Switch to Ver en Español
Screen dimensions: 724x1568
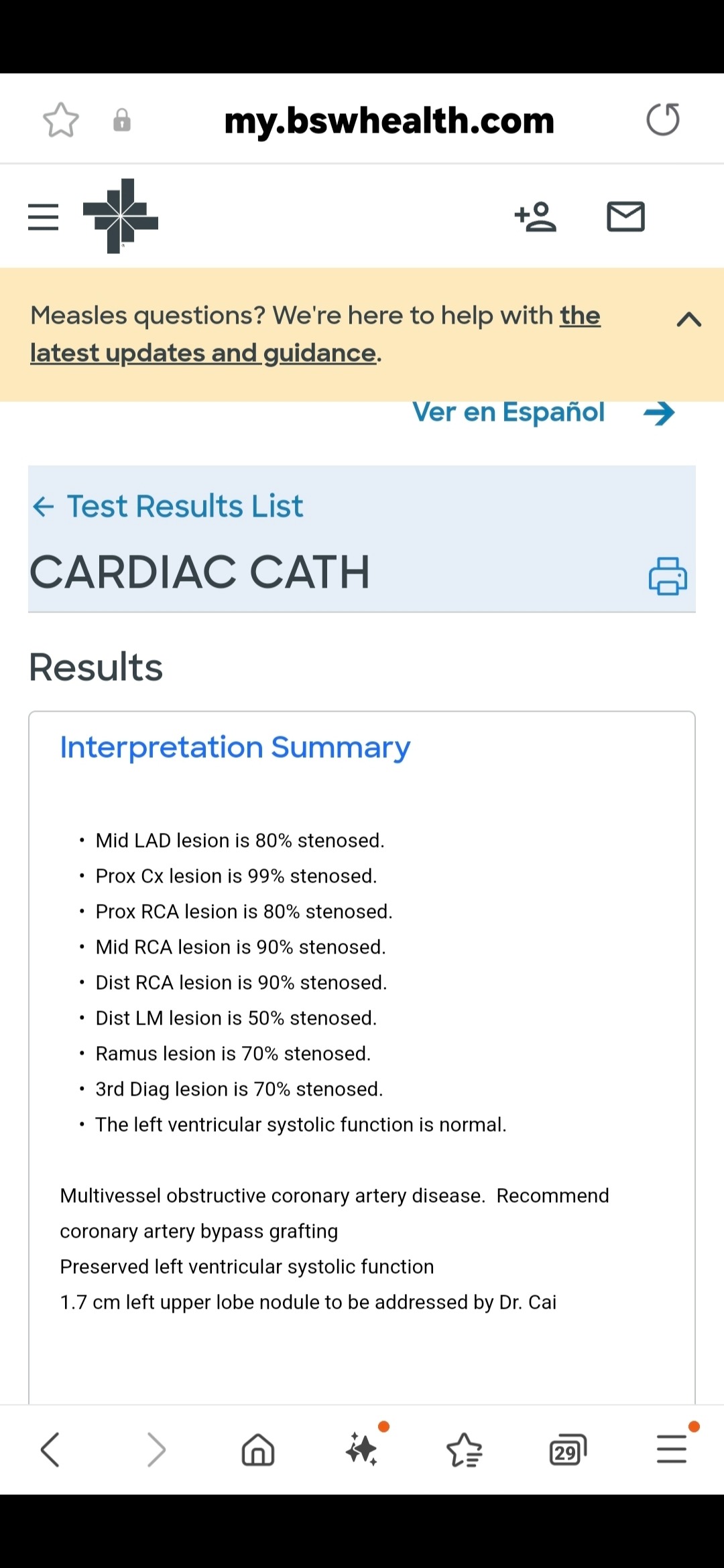tap(509, 412)
